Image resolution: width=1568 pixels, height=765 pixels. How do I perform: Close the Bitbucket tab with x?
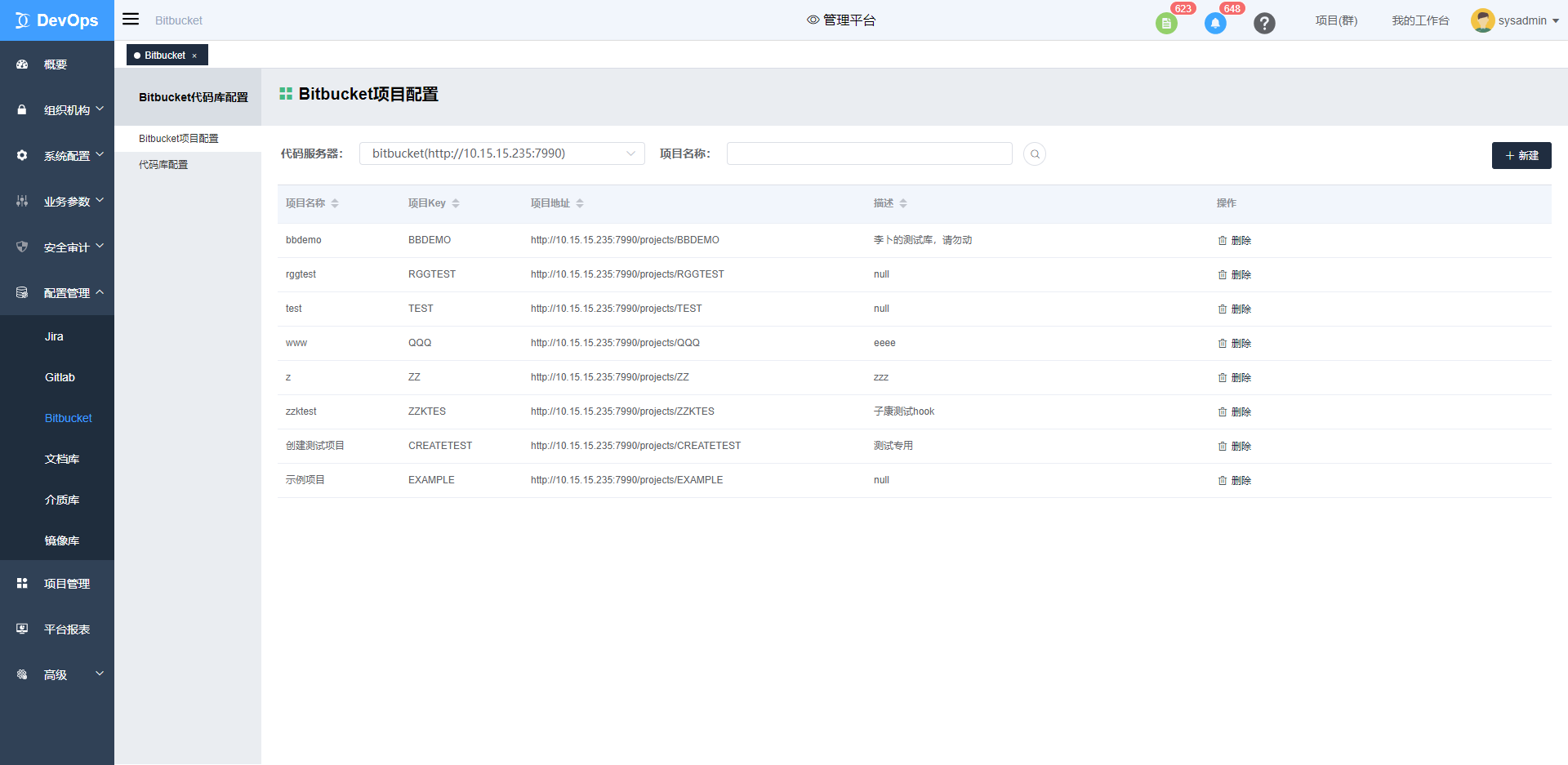click(194, 56)
